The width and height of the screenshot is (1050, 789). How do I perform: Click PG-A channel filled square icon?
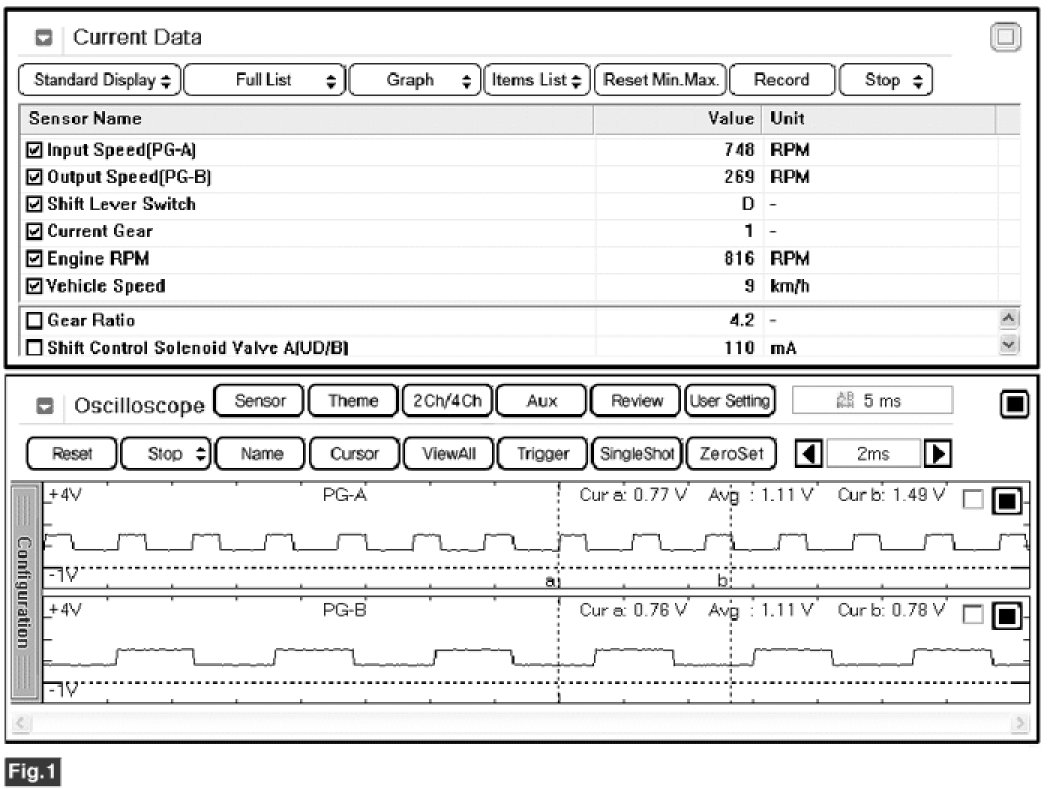pos(1006,501)
